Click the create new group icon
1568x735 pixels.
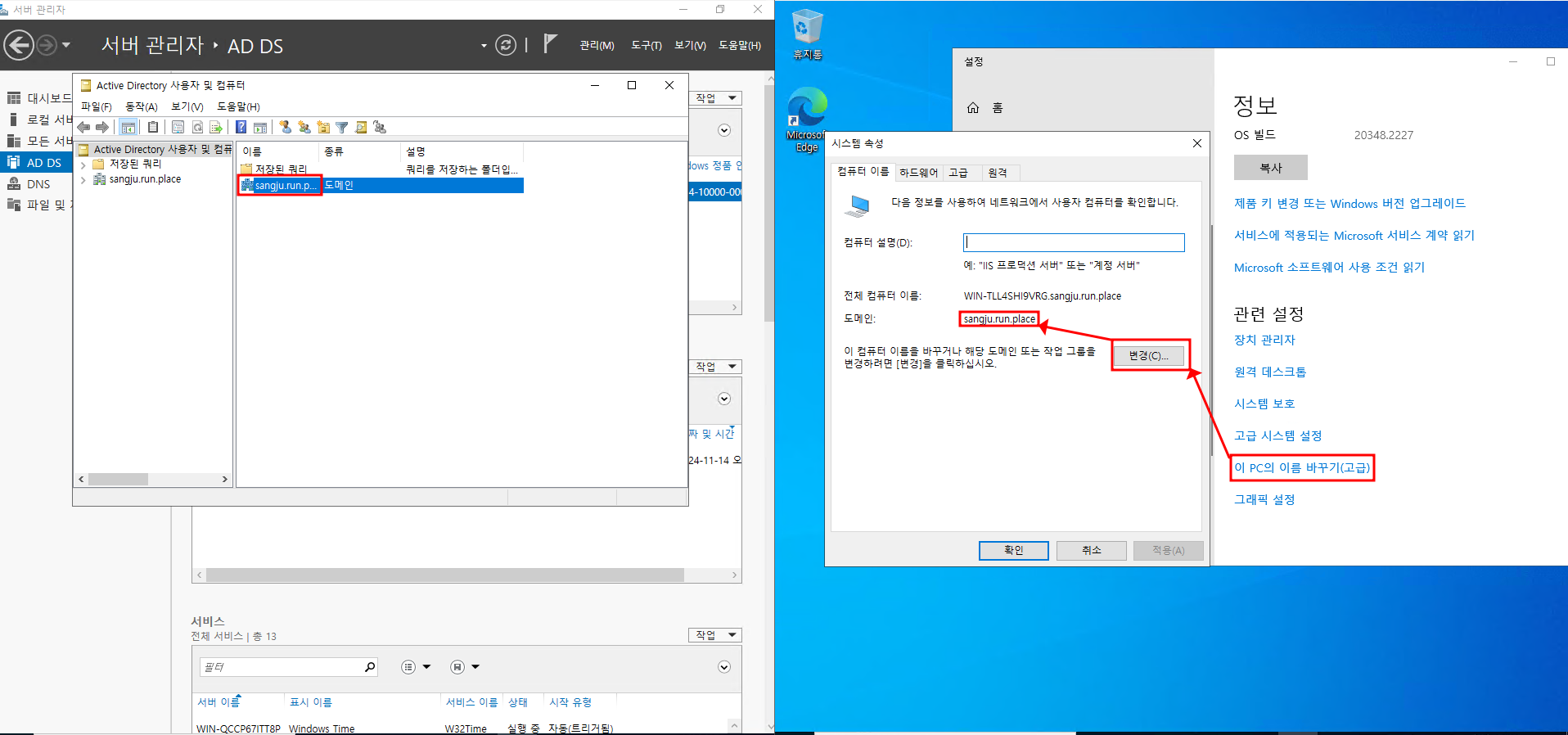(304, 127)
